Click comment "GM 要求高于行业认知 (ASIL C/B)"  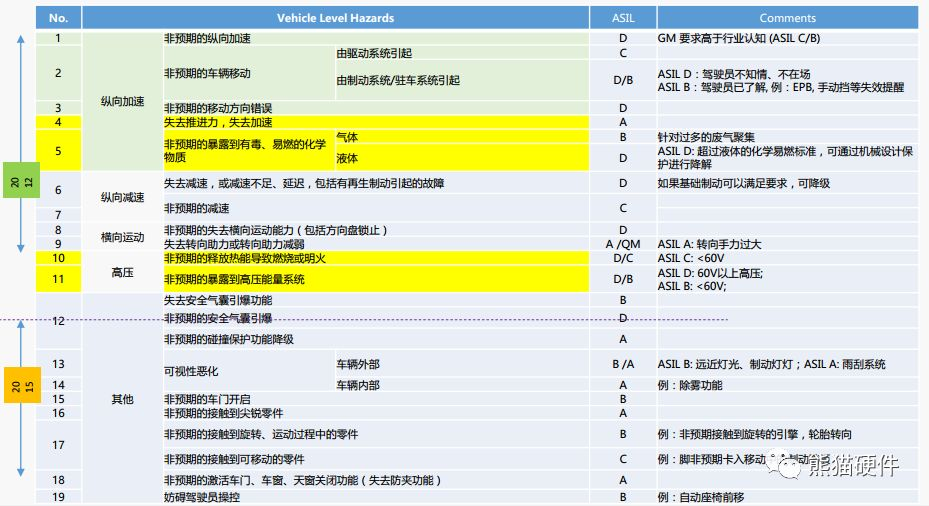pyautogui.click(x=739, y=39)
